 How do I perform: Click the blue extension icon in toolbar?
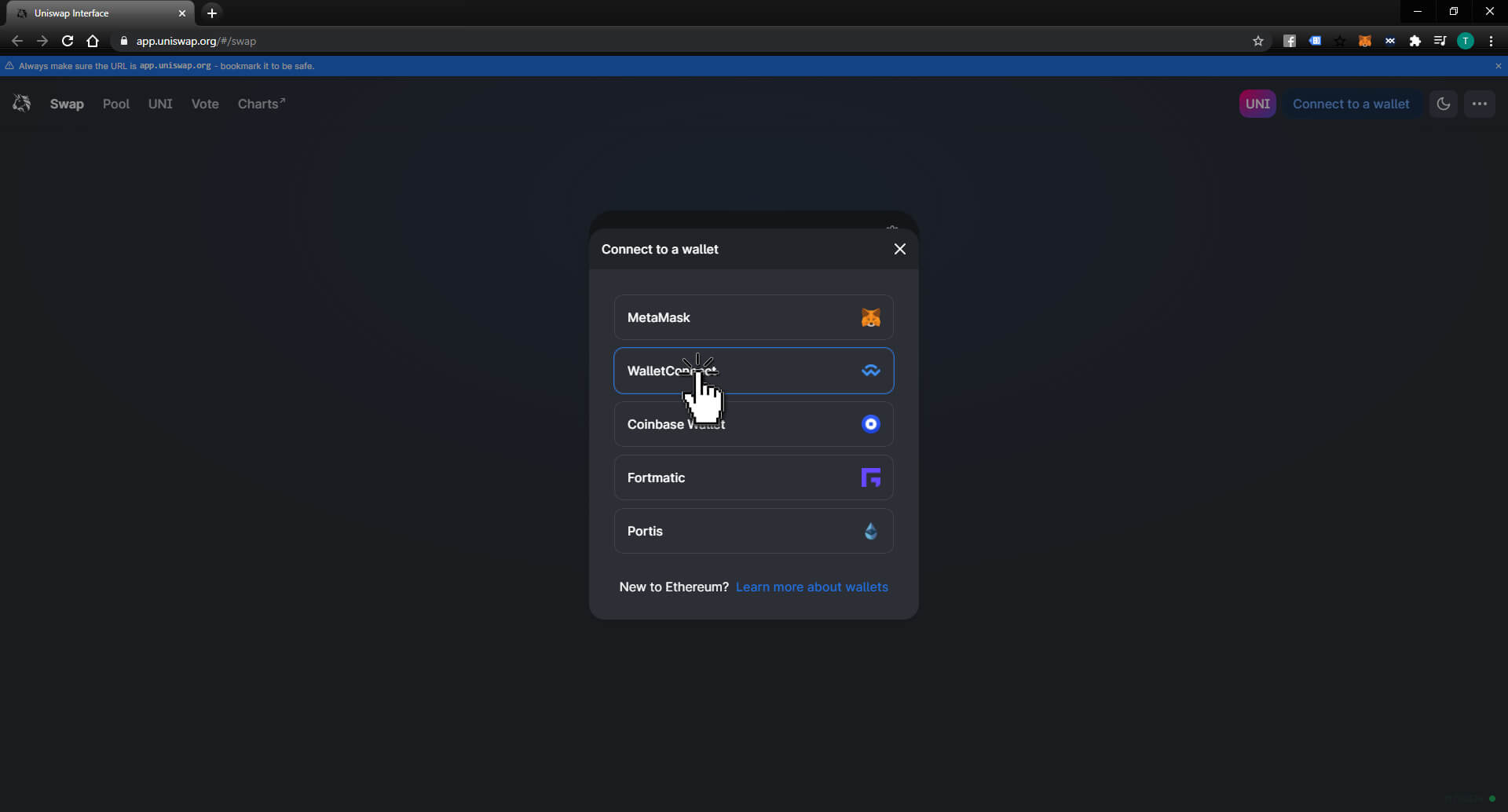point(1315,41)
